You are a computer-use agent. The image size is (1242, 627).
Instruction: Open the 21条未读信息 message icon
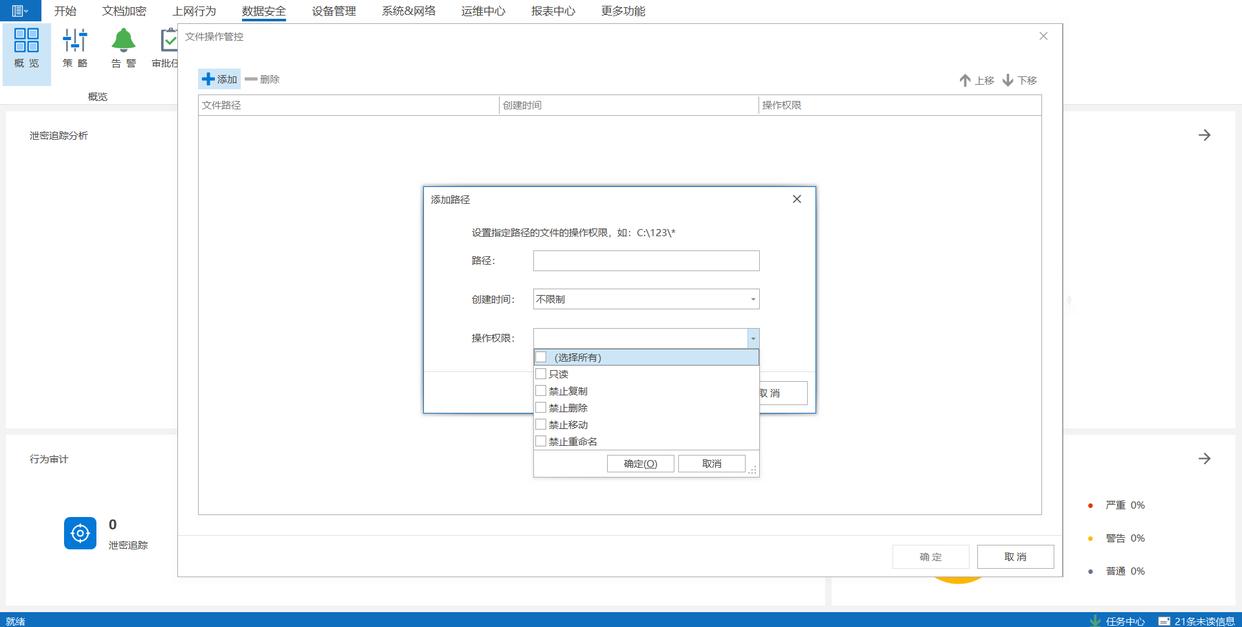[1163, 621]
